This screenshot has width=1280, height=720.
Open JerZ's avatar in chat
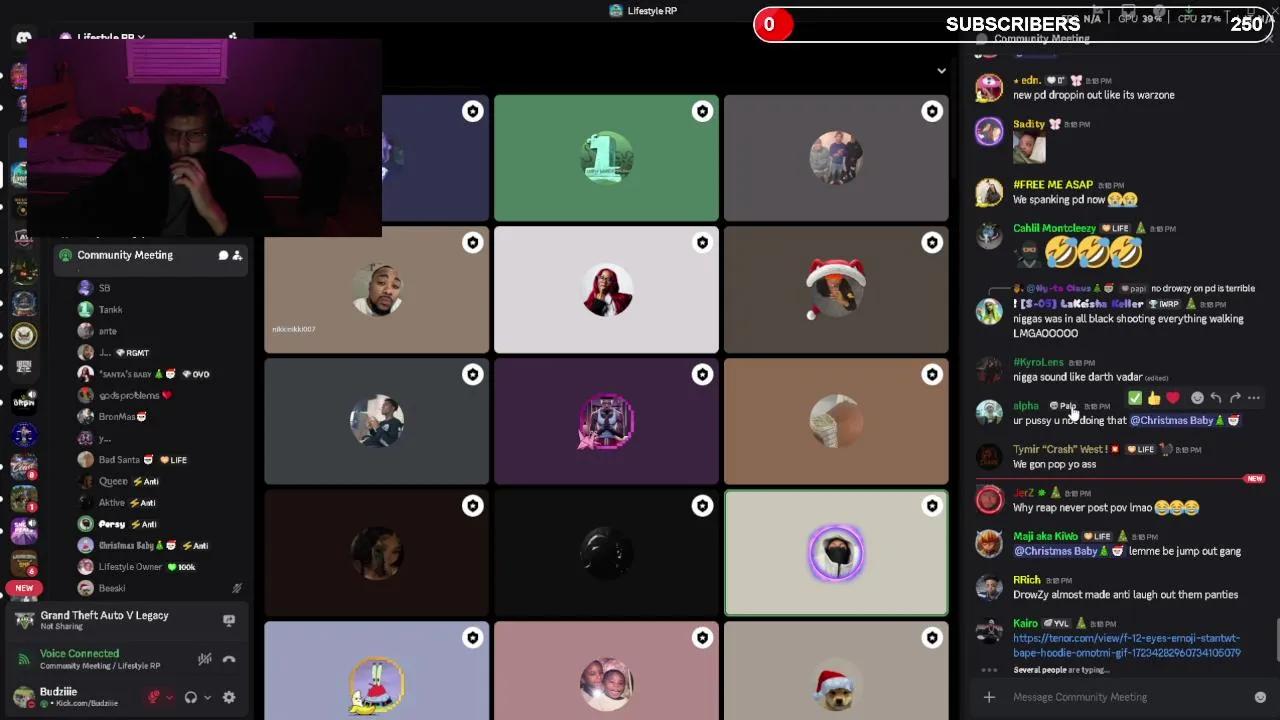pyautogui.click(x=989, y=499)
